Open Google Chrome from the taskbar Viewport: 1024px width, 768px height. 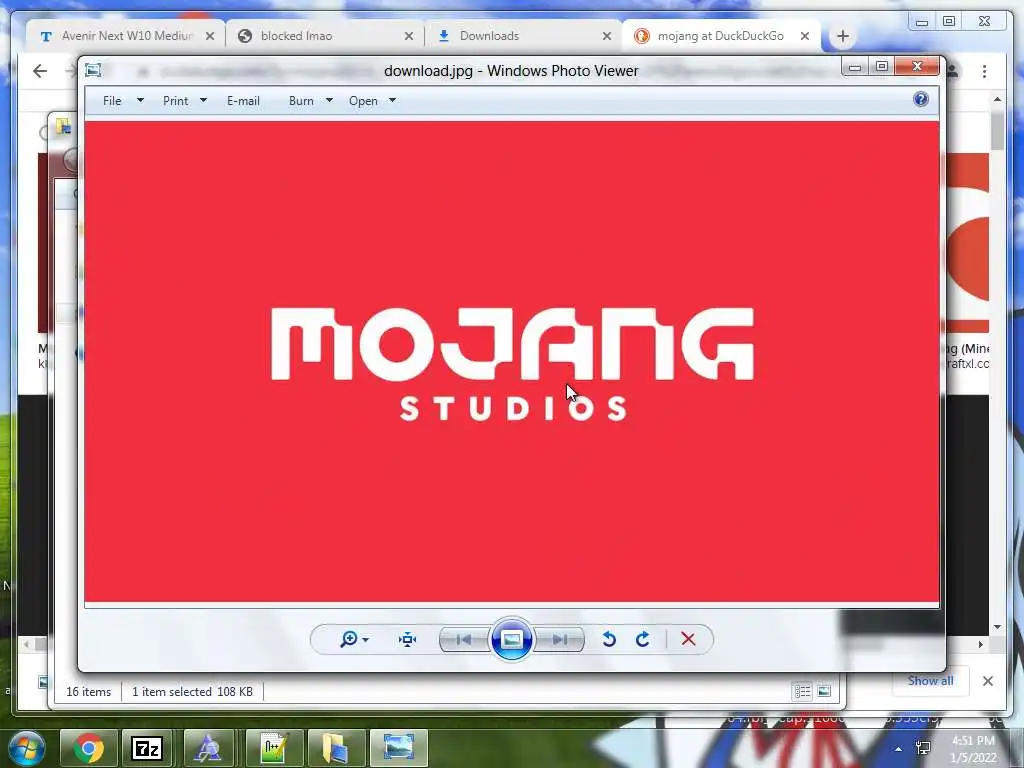88,748
